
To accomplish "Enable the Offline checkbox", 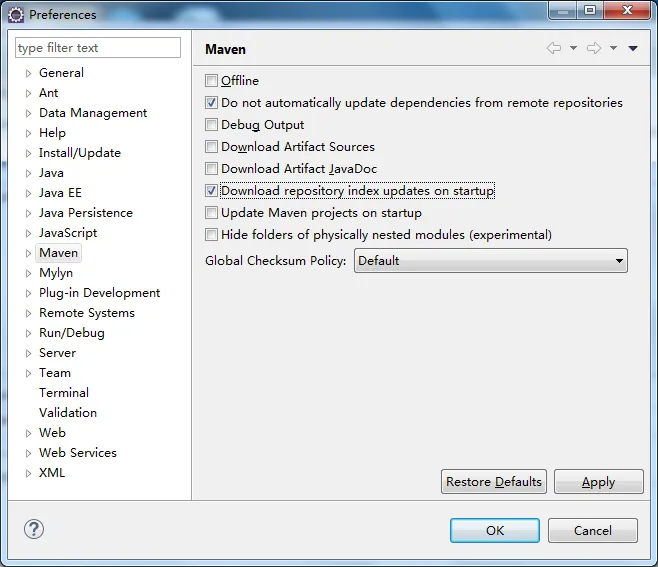I will [211, 80].
